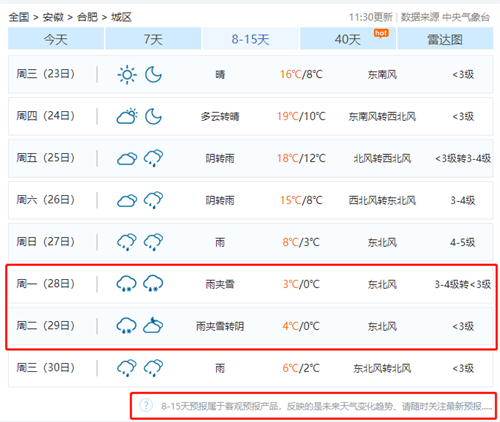The height and width of the screenshot is (422, 500).
Task: Select the 周日 (27日) date label
Action: point(46,242)
